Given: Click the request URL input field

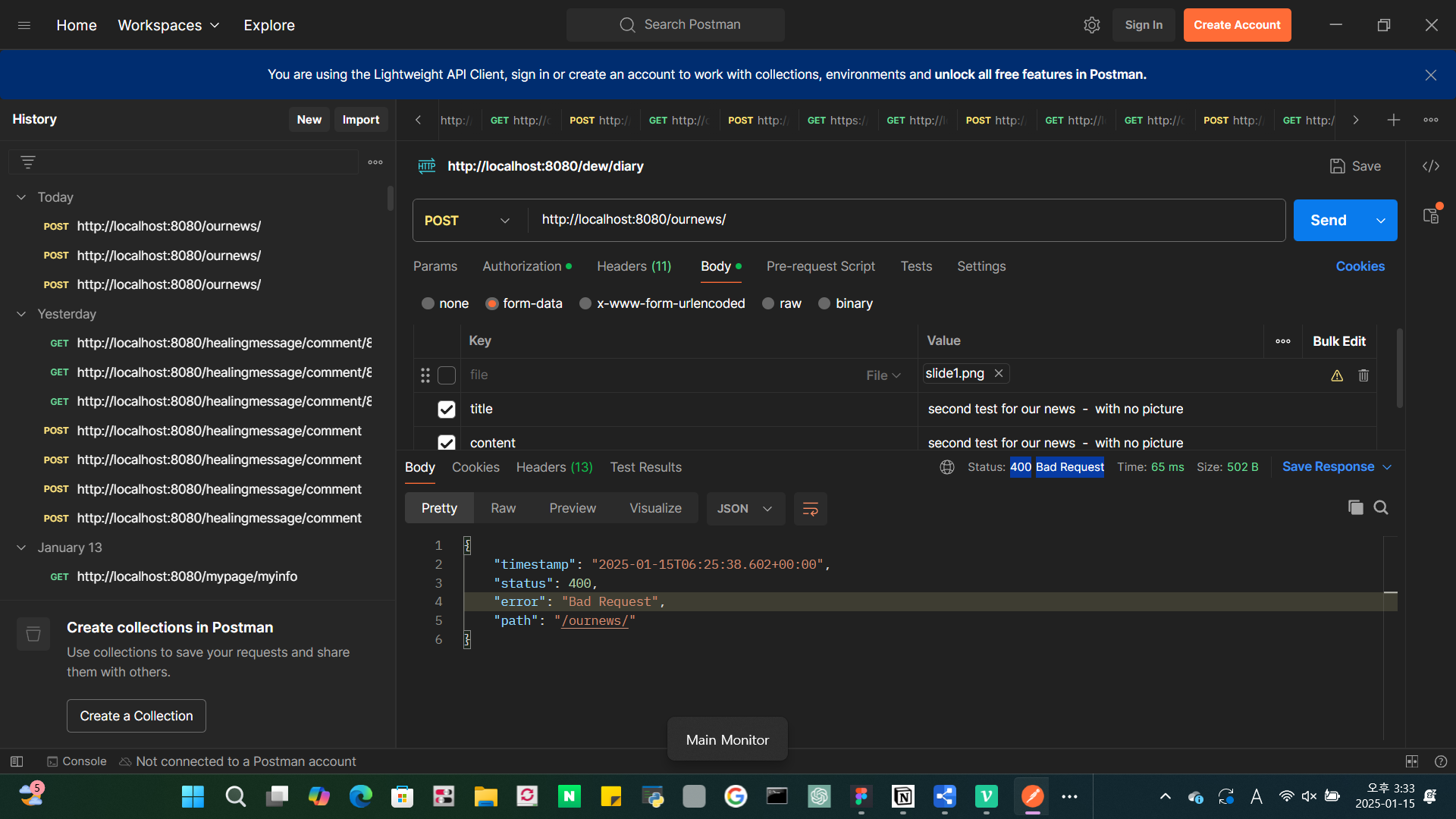Looking at the screenshot, I should (x=906, y=220).
